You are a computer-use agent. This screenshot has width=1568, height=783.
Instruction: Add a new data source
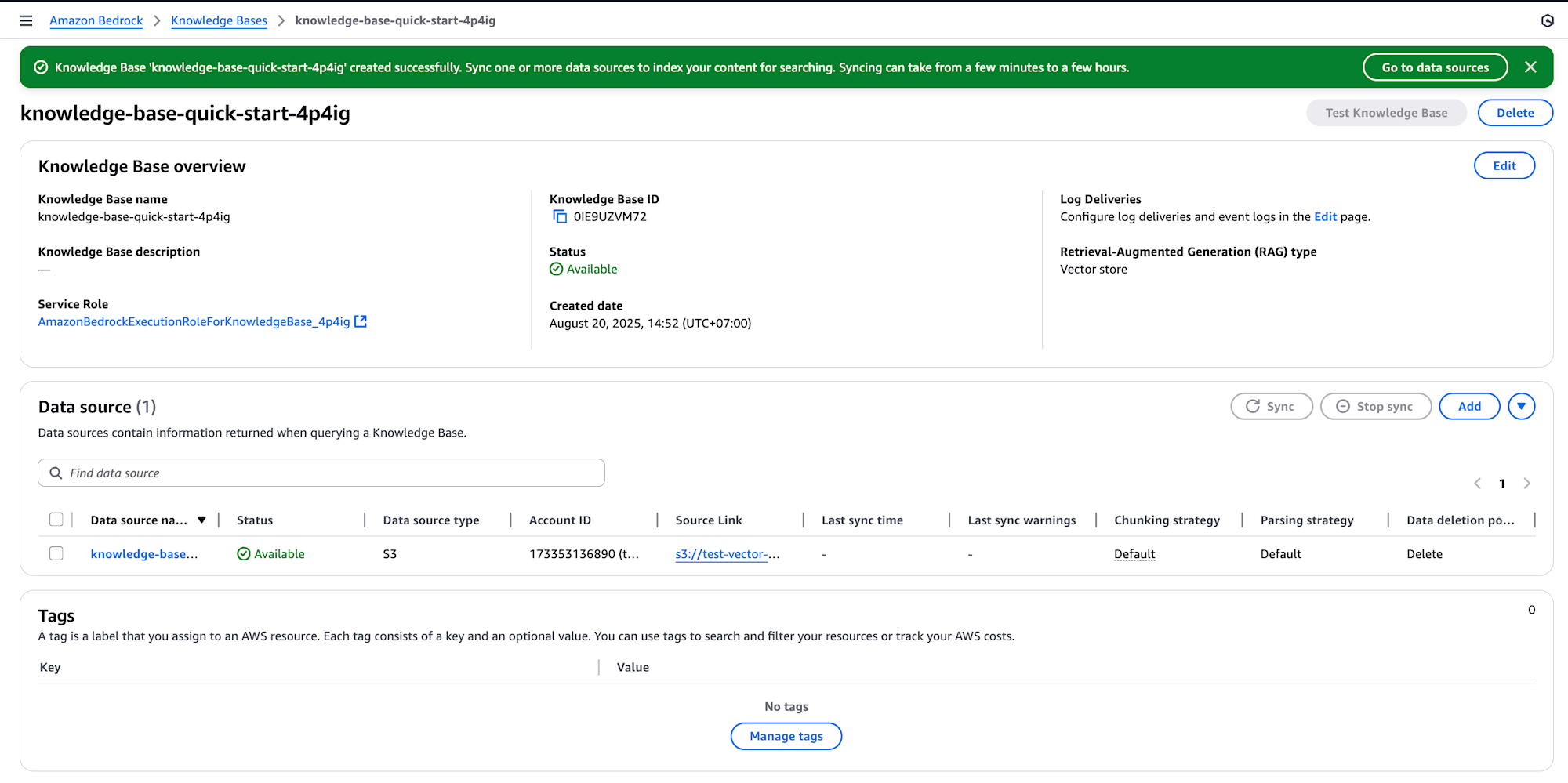point(1469,406)
